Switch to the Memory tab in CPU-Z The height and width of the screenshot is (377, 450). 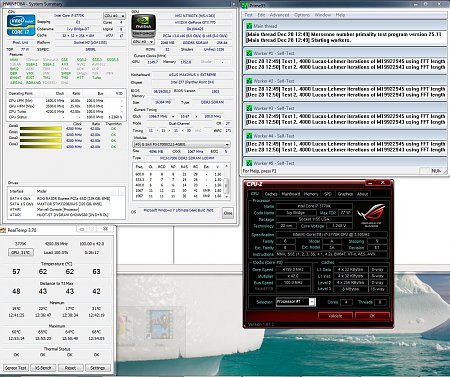point(311,194)
